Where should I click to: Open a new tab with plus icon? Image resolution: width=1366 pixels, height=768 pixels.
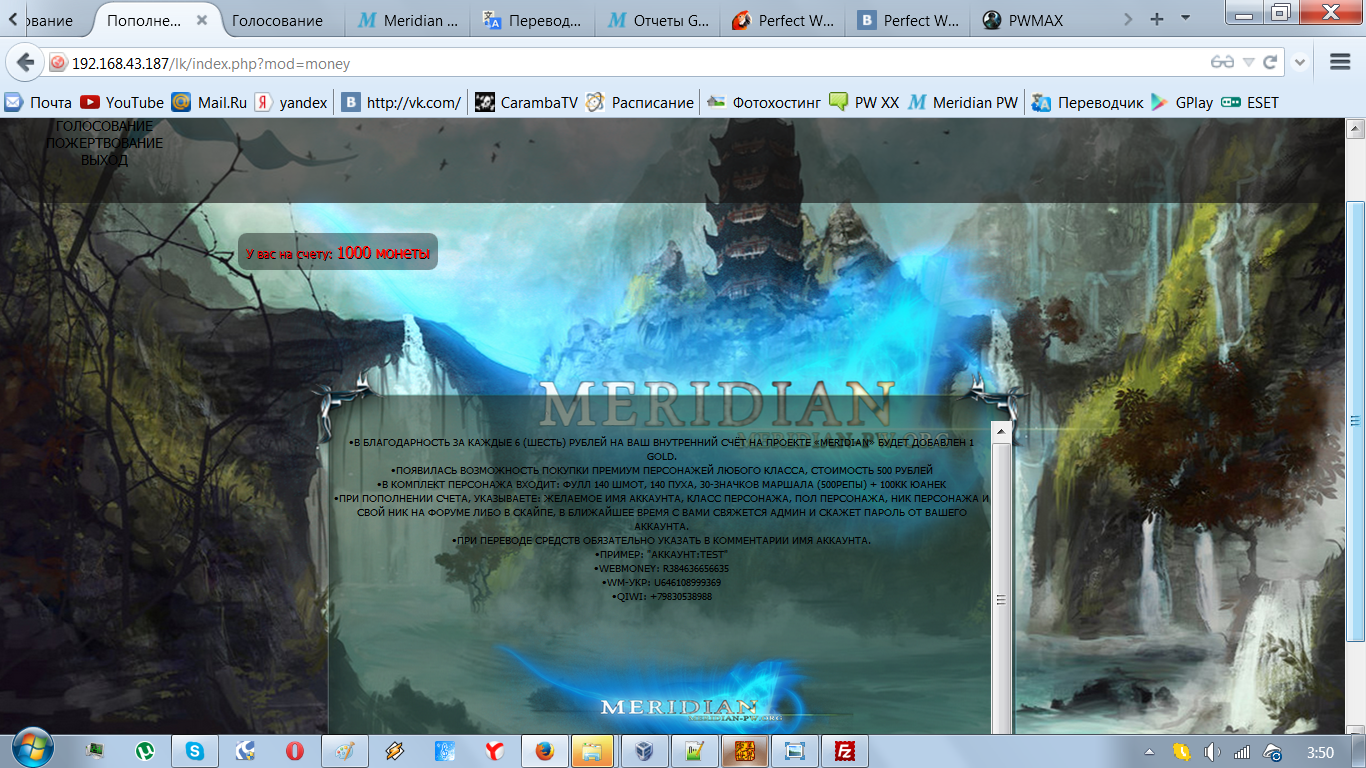pos(1157,19)
